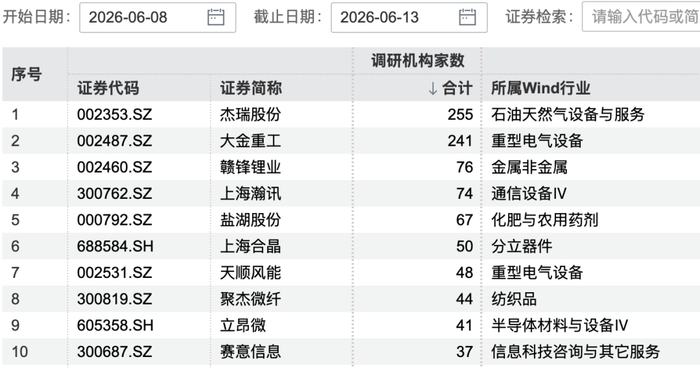This screenshot has width=700, height=368.
Task: Select stock code 002531.SZ
Action: (114, 272)
